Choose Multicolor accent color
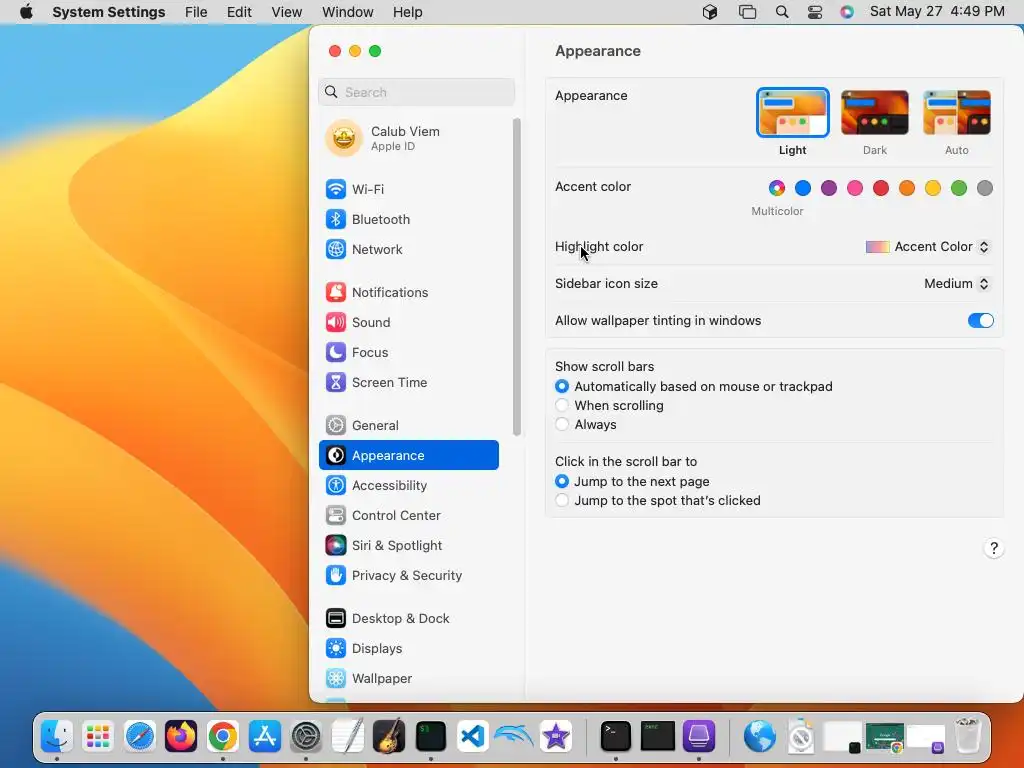Screen dimensions: 1024x768 (776, 188)
